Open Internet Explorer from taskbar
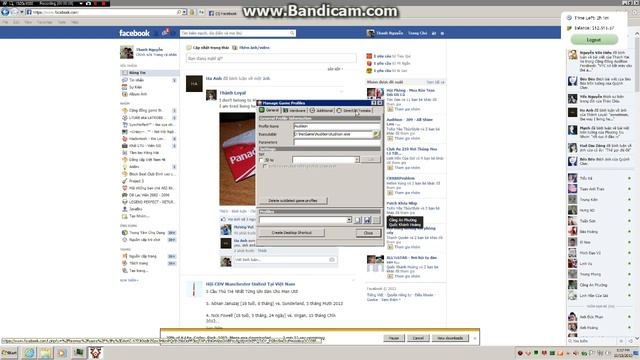 click(x=29, y=353)
